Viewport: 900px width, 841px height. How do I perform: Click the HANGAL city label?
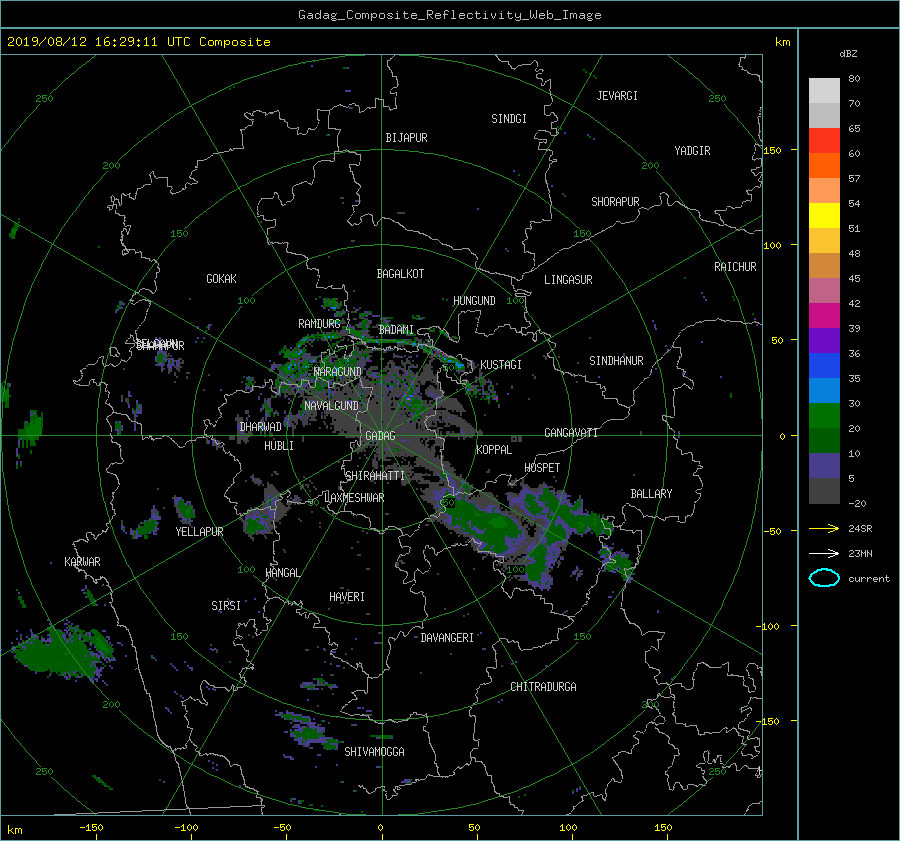[282, 573]
